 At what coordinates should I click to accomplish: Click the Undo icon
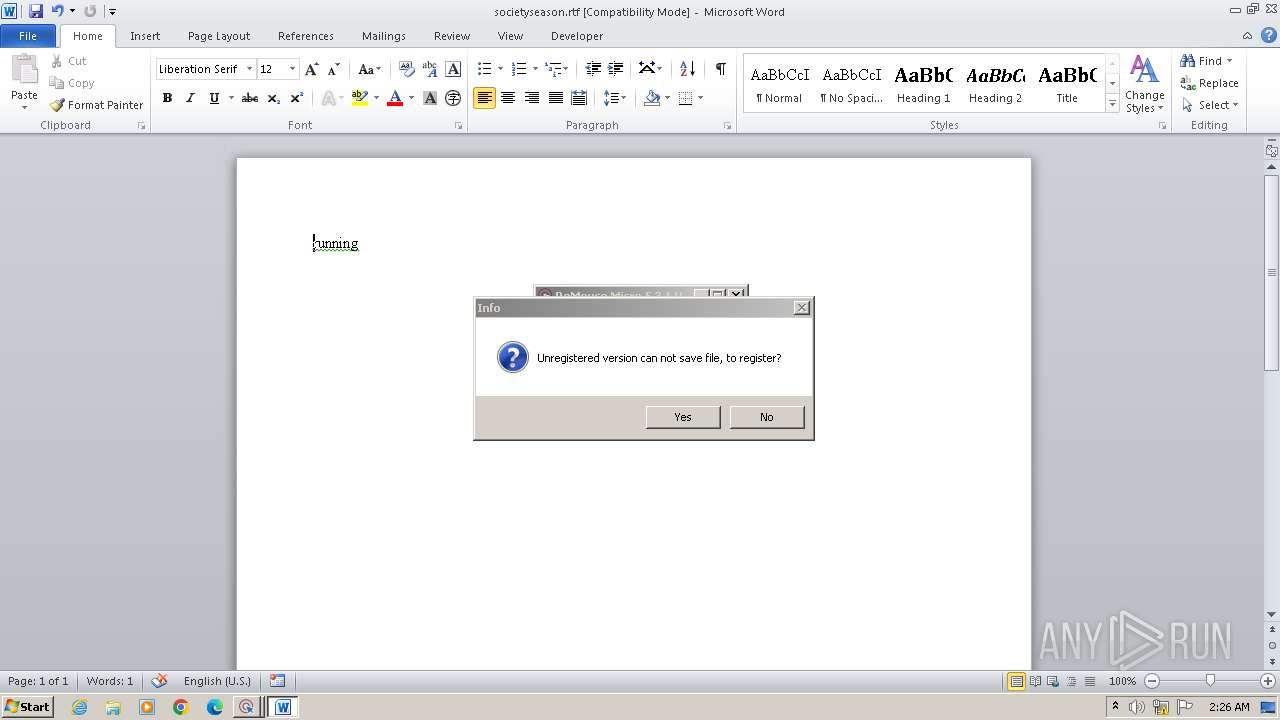(57, 11)
